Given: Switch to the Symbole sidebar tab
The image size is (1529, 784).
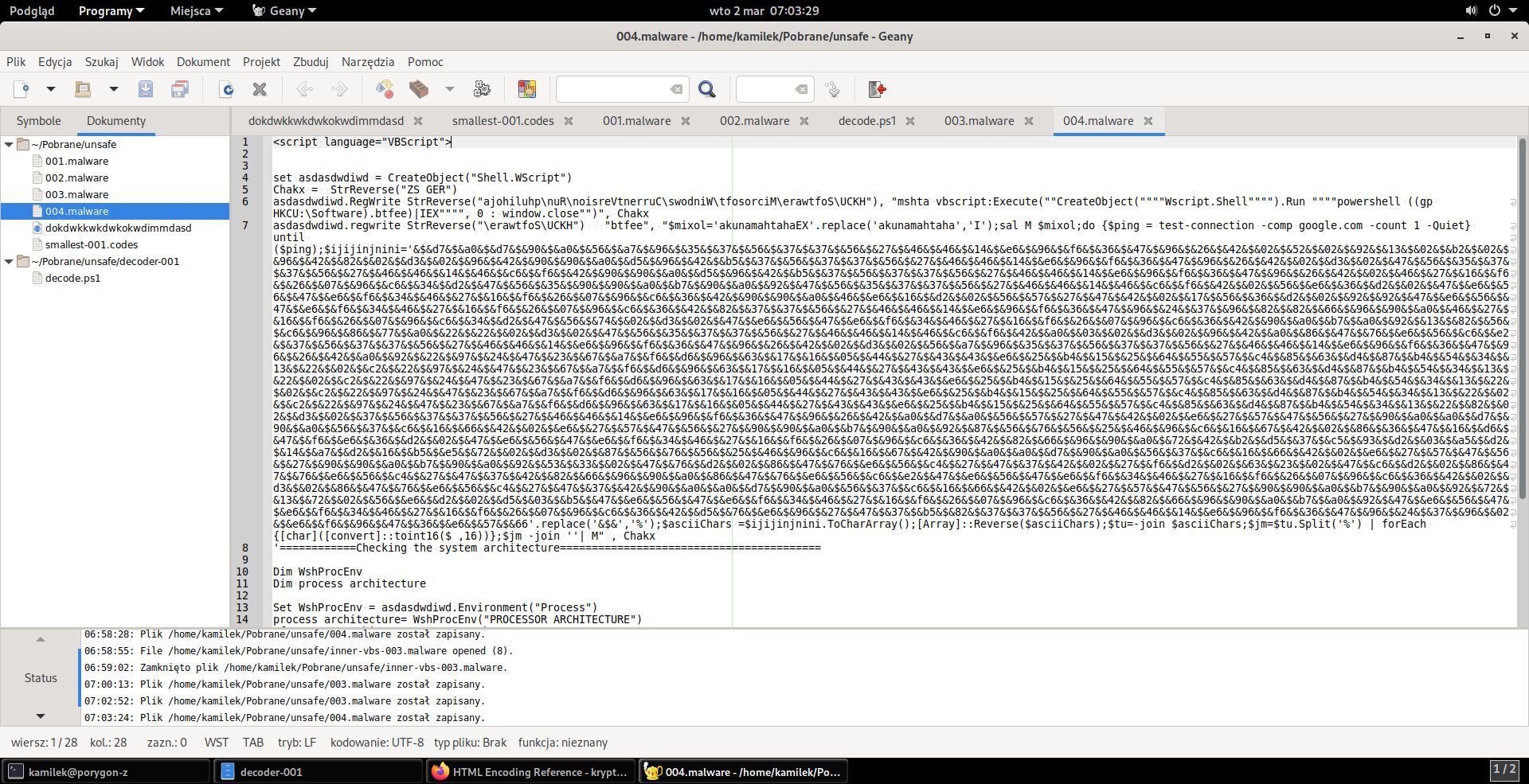Looking at the screenshot, I should click(x=38, y=121).
